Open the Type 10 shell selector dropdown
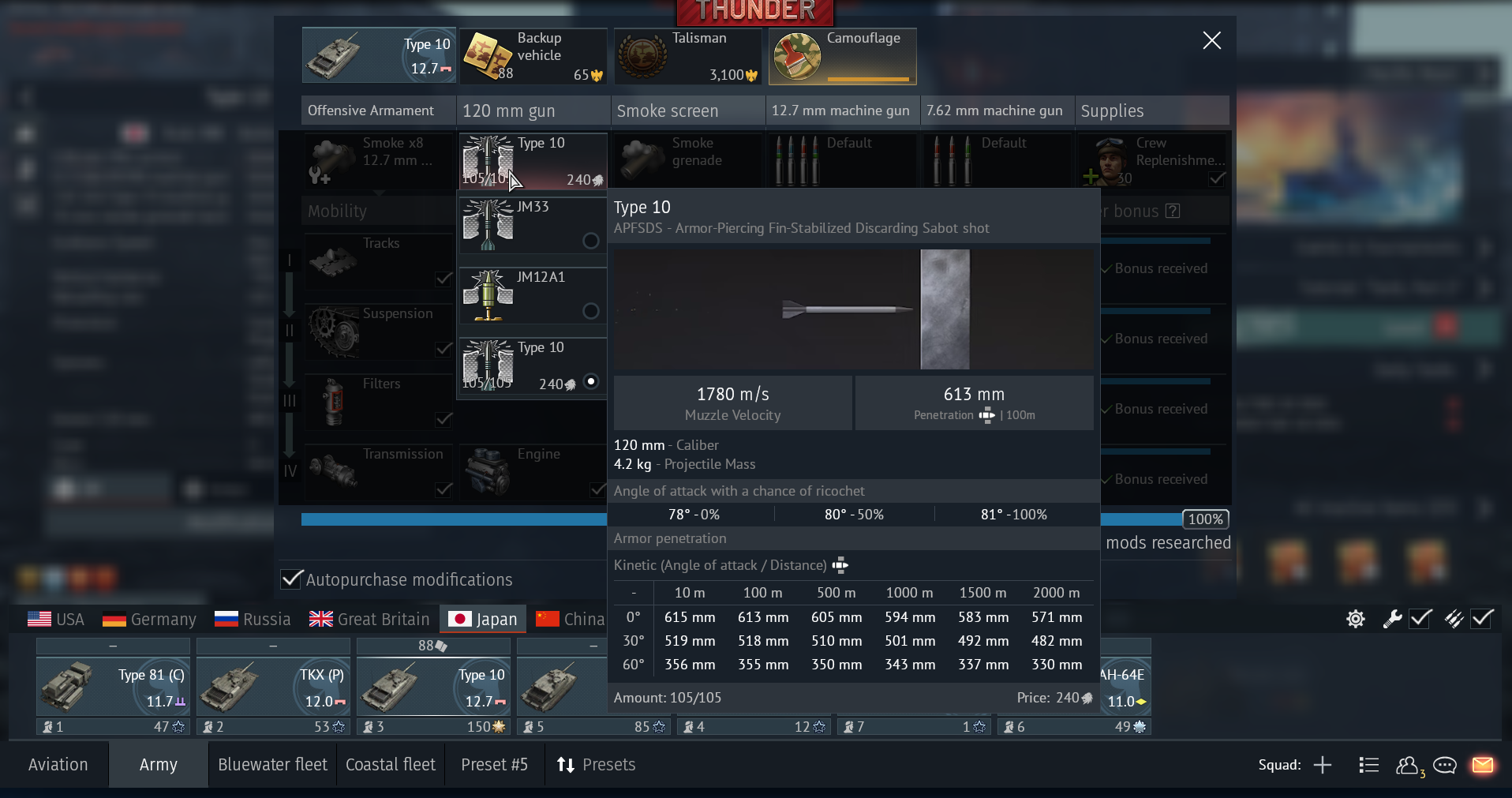Screen dimensions: 1512x798 [532, 161]
